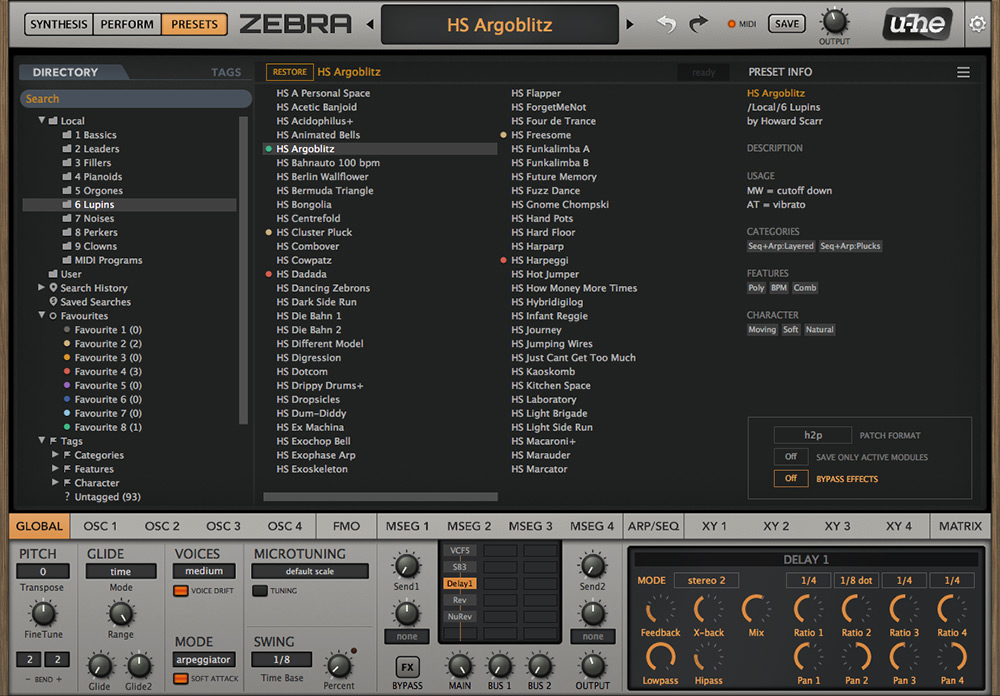The height and width of the screenshot is (696, 1000).
Task: Collapse the Tags tree
Action: 41,440
